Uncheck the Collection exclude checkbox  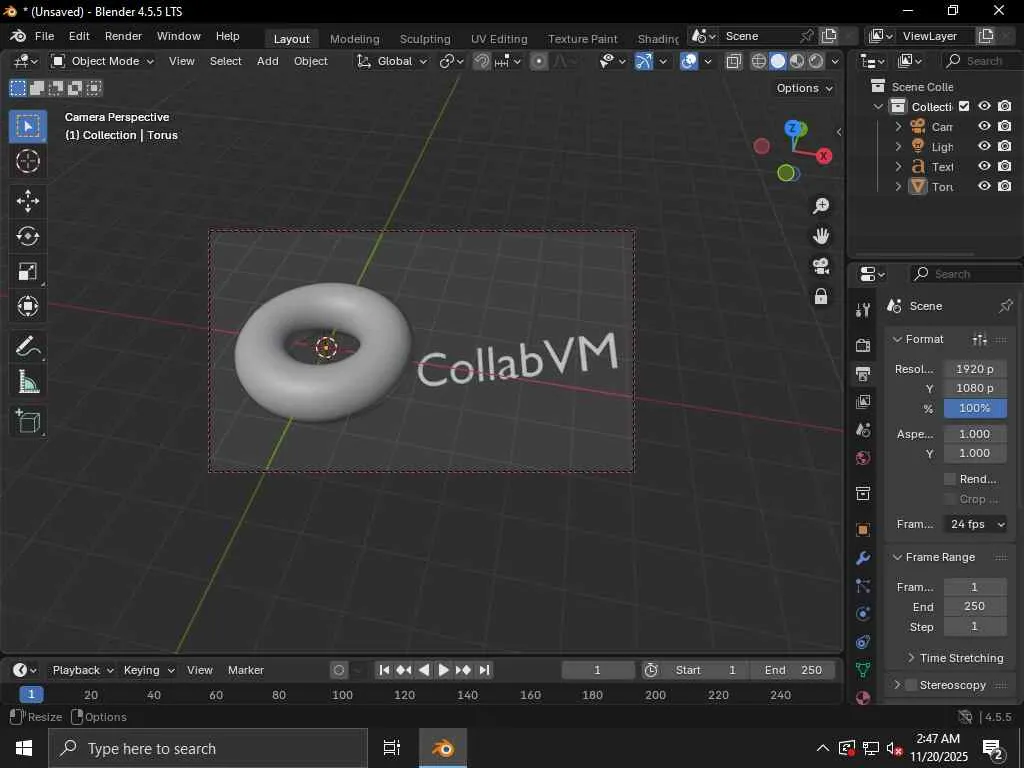[964, 106]
